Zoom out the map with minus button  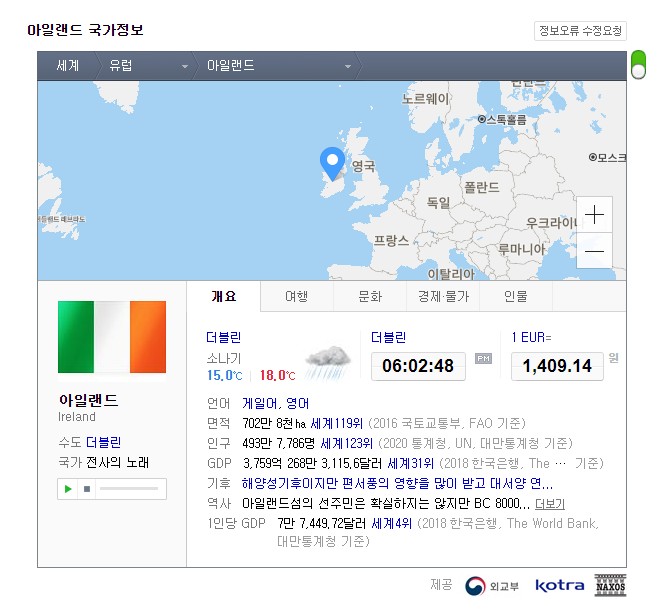pyautogui.click(x=594, y=251)
